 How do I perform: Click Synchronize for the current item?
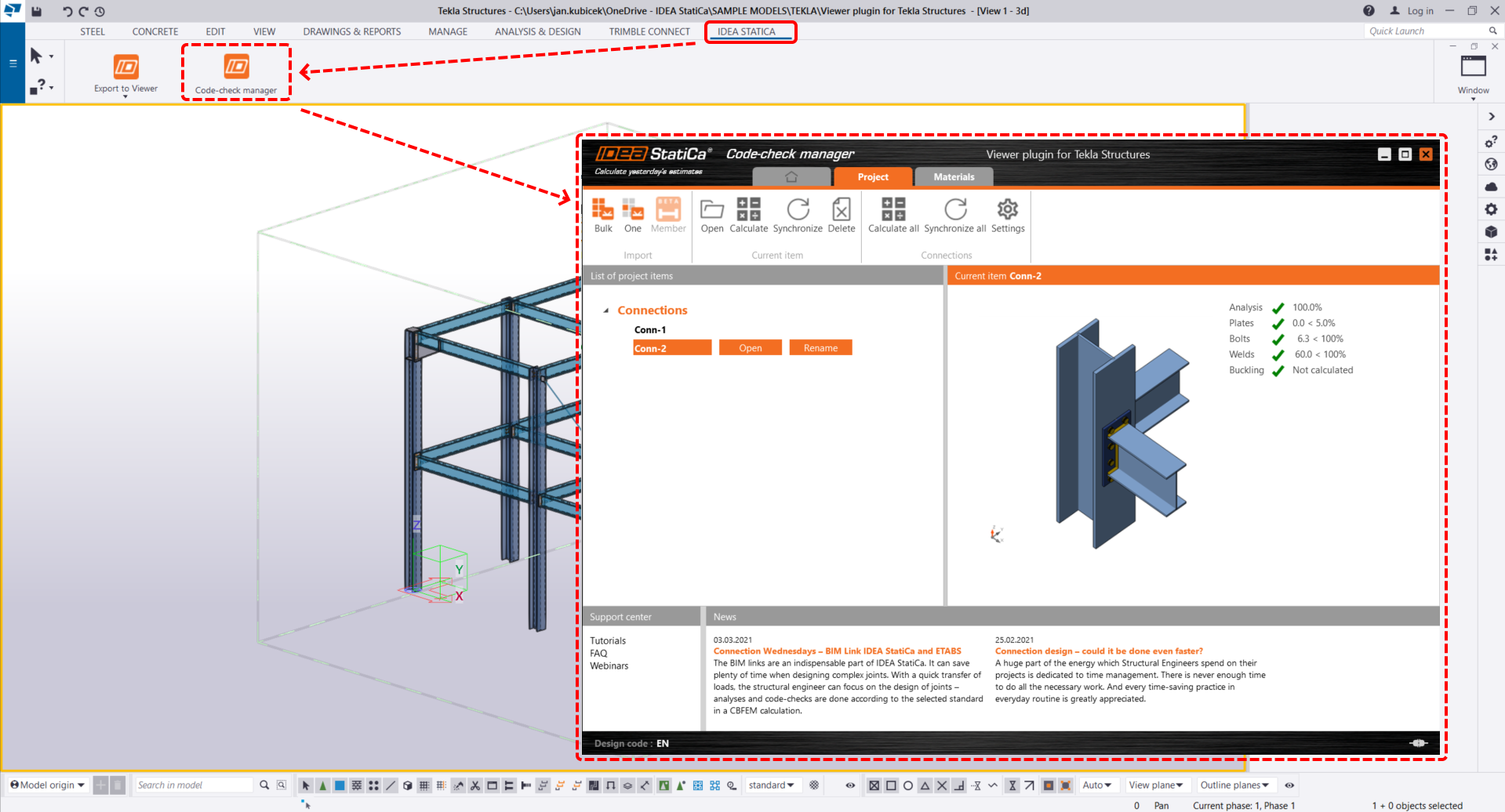point(798,210)
